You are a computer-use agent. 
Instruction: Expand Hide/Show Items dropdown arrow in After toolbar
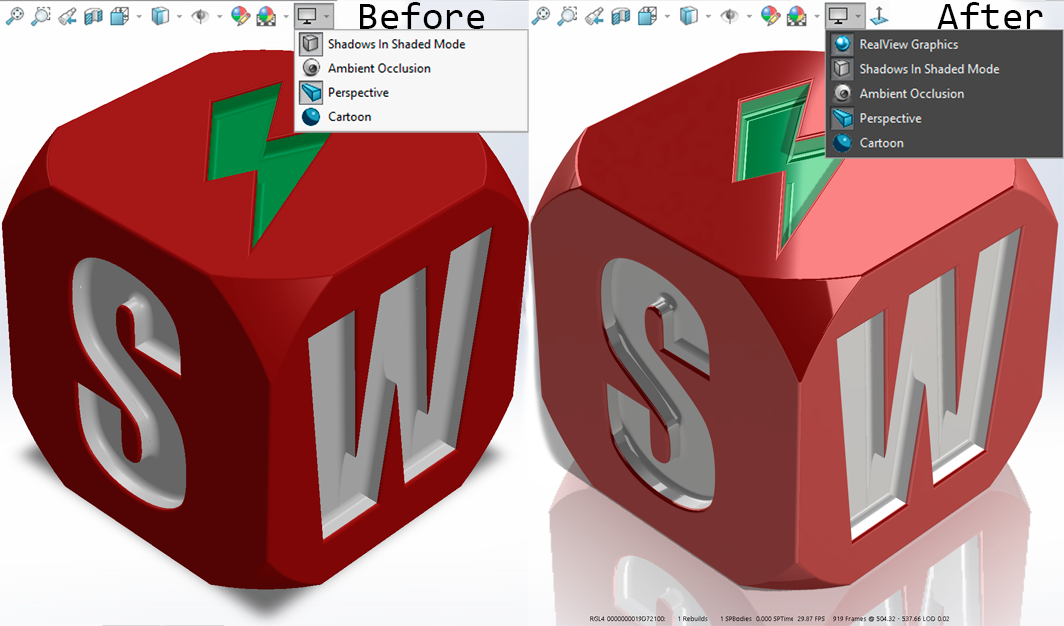[748, 16]
